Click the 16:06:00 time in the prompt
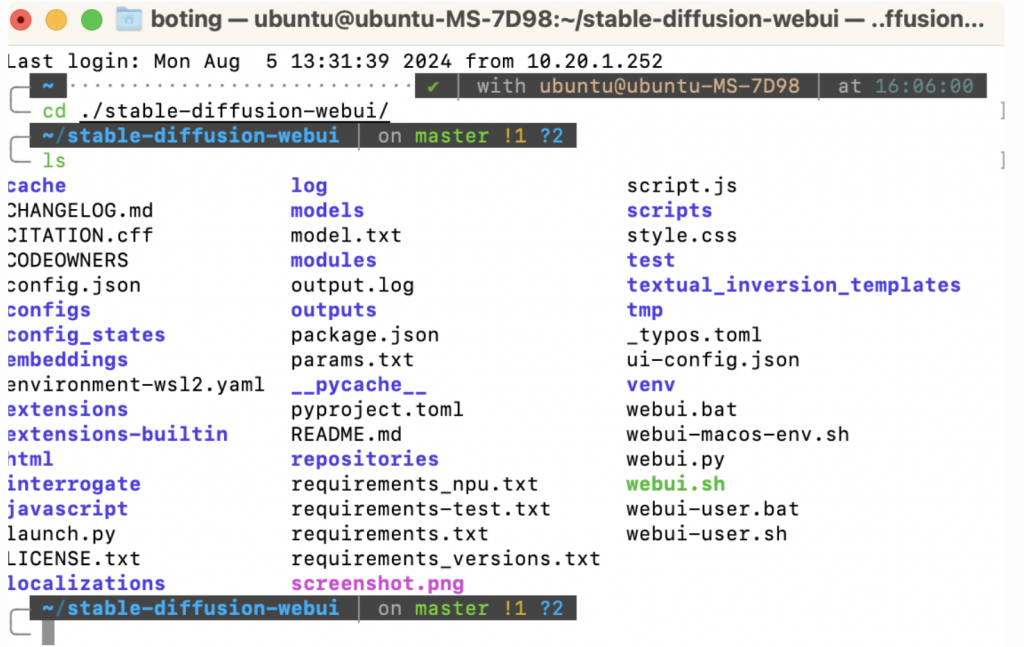Viewport: 1024px width, 647px height. (x=924, y=86)
